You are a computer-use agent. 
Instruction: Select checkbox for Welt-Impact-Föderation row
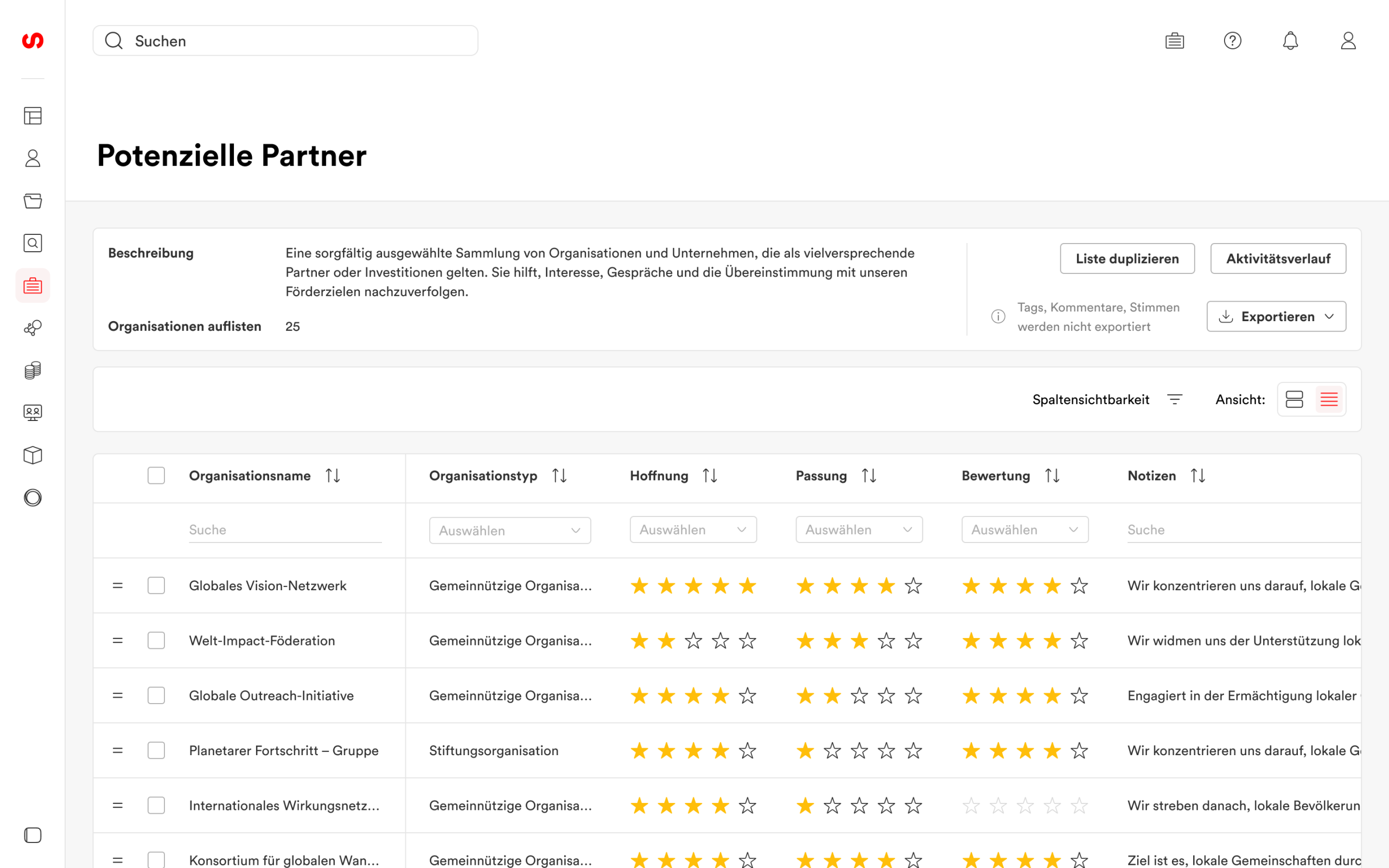(156, 641)
